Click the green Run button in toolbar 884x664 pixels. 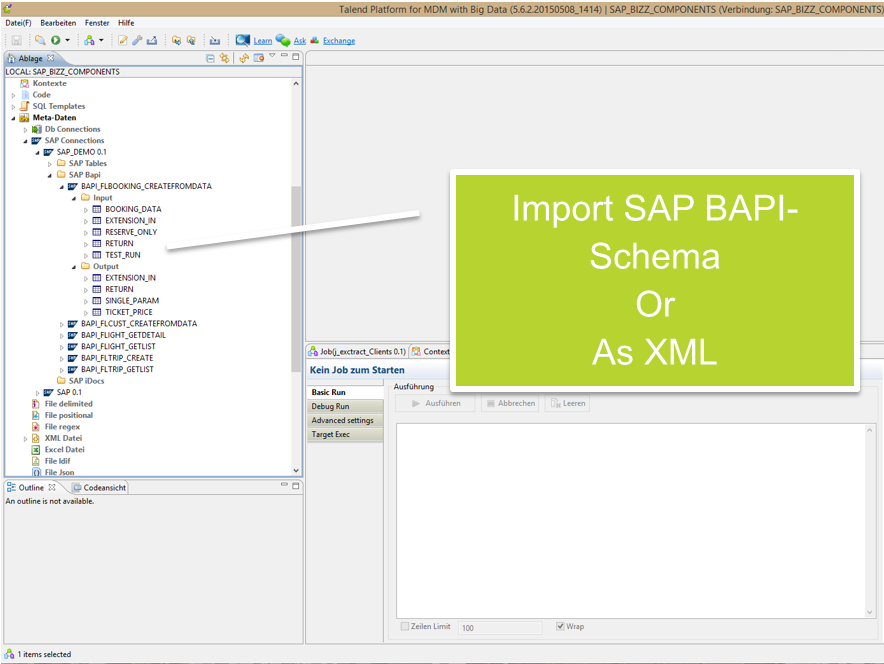pyautogui.click(x=55, y=40)
